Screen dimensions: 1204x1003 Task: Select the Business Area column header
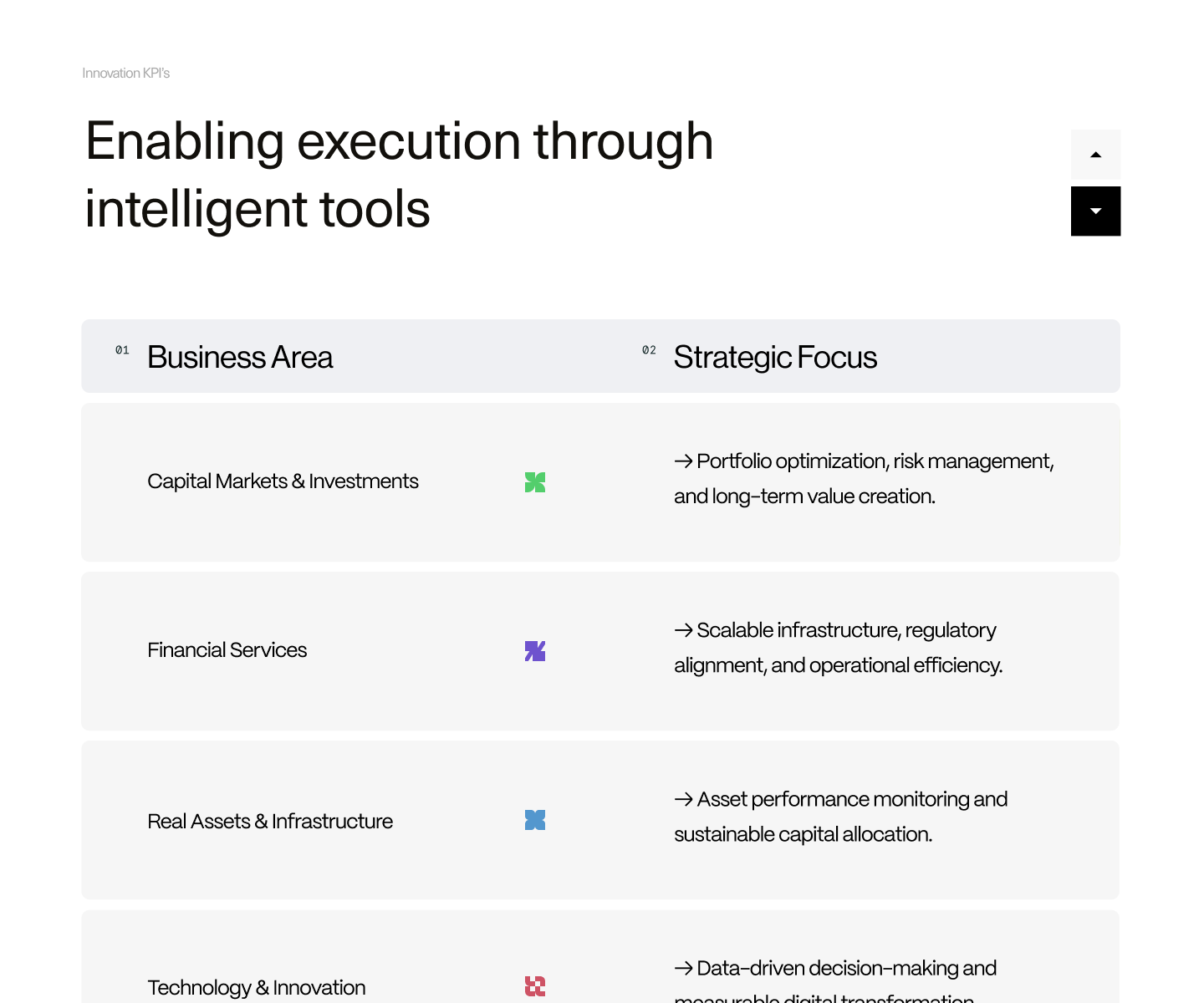240,358
